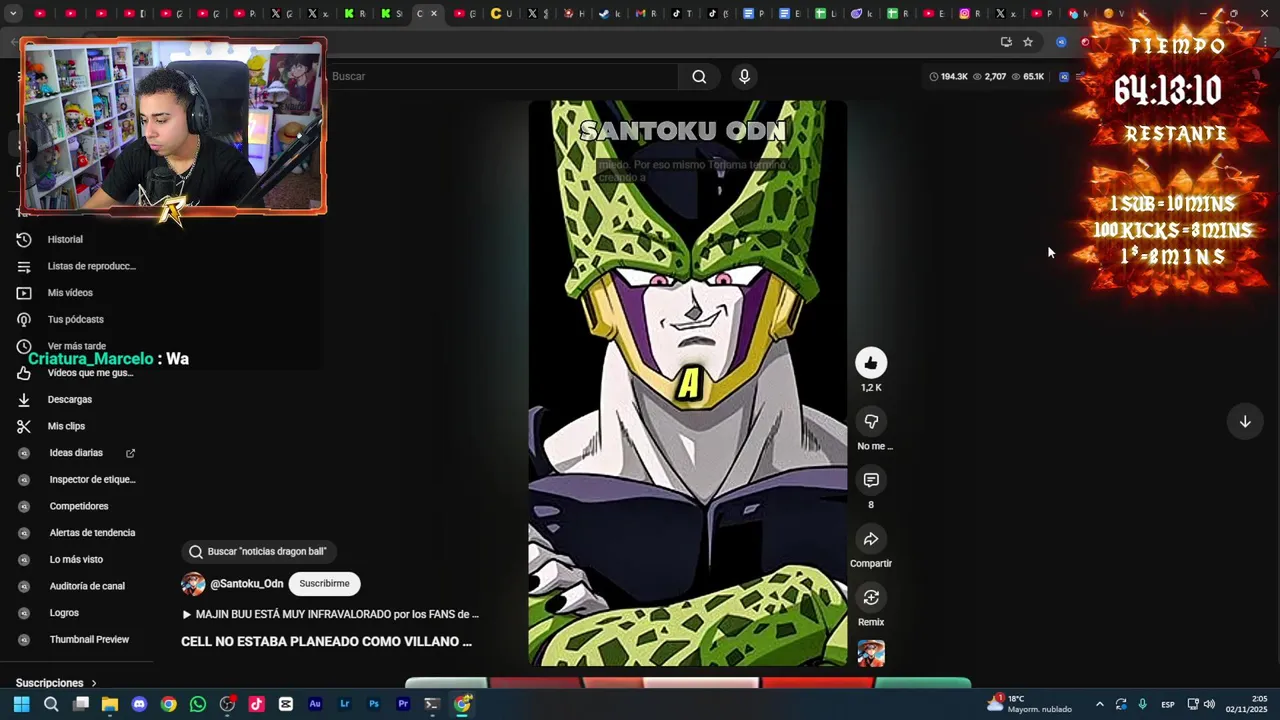Open Discord from the taskbar
This screenshot has height=720, width=1280.
tap(139, 704)
